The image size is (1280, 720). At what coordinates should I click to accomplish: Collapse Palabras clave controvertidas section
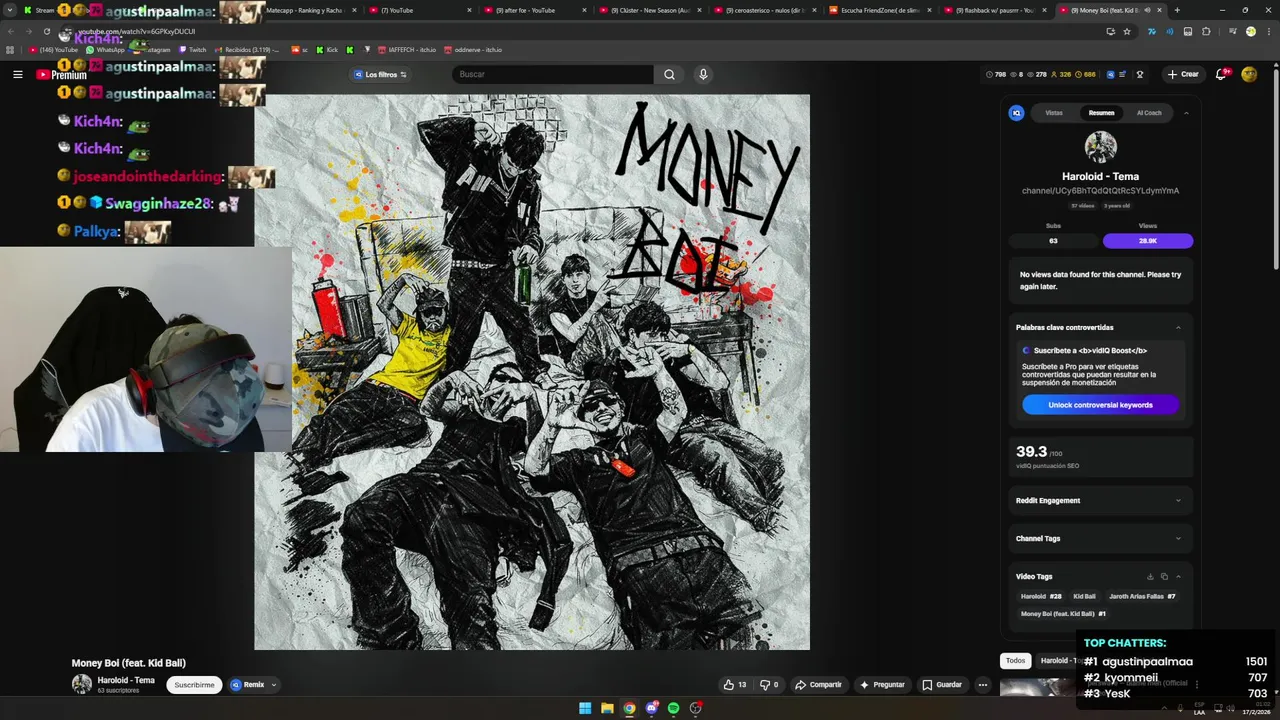tap(1178, 327)
